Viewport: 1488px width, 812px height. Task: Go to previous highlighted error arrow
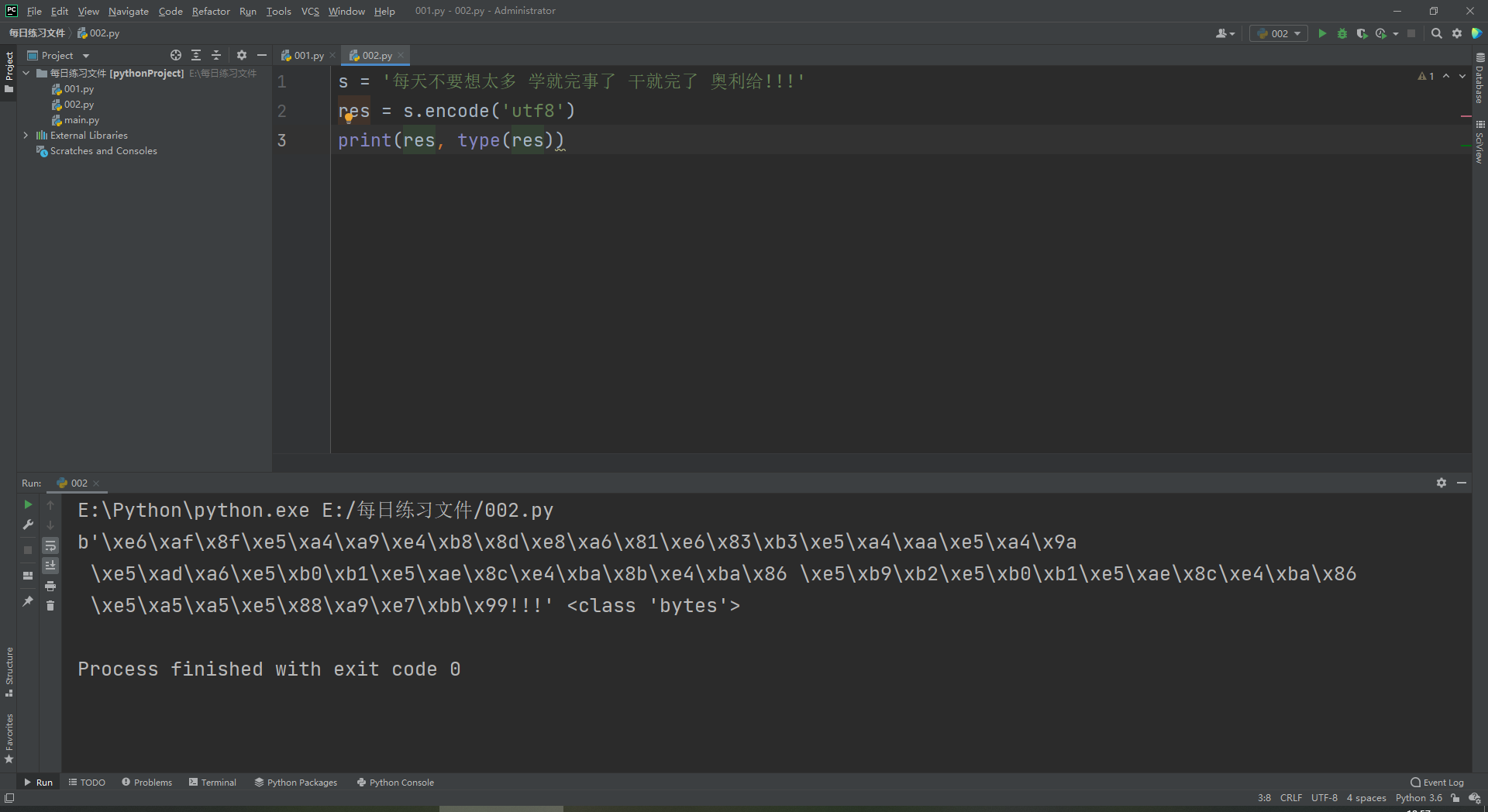[x=1446, y=76]
